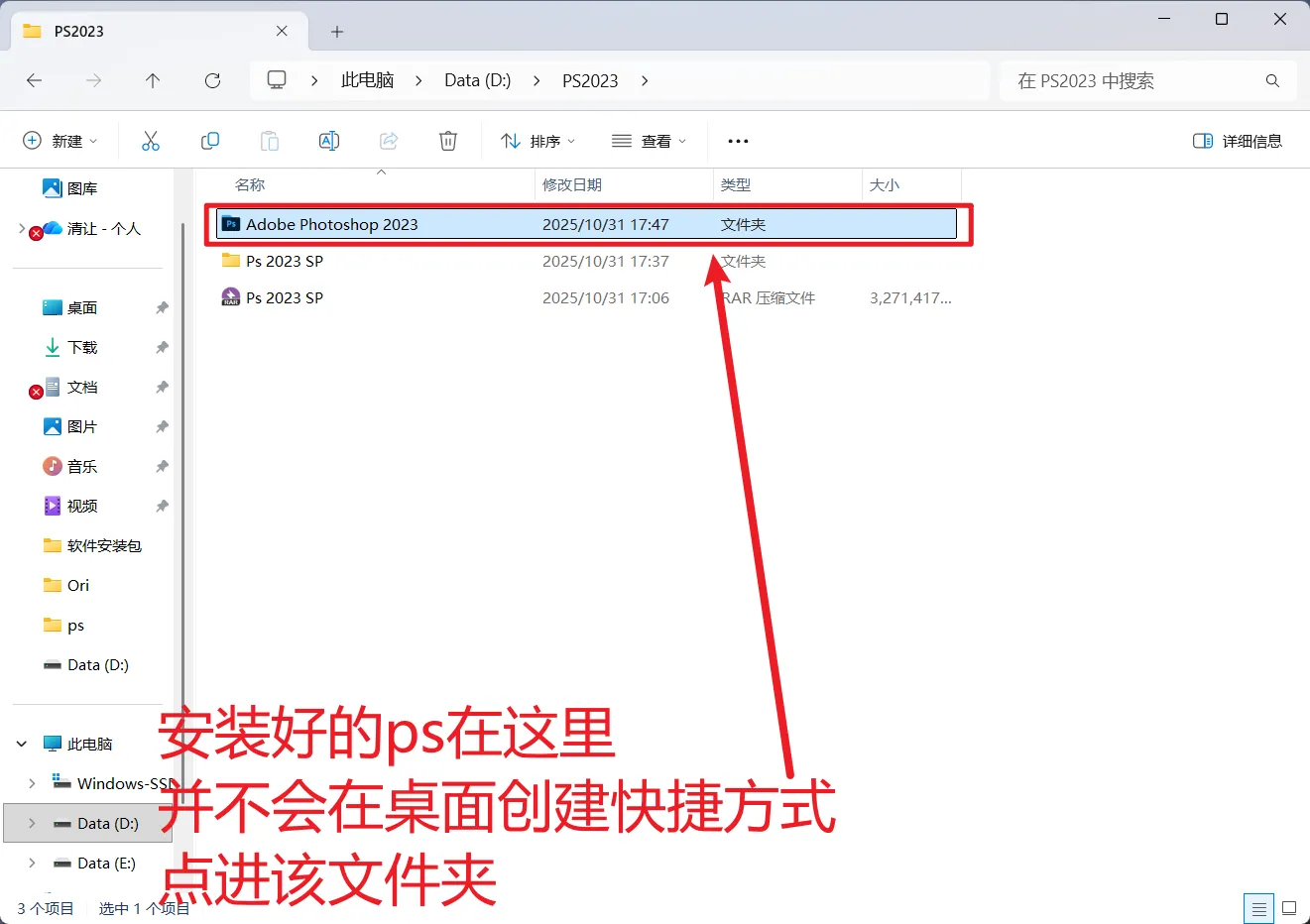The image size is (1310, 924).
Task: Go forward with the right arrow
Action: [94, 80]
